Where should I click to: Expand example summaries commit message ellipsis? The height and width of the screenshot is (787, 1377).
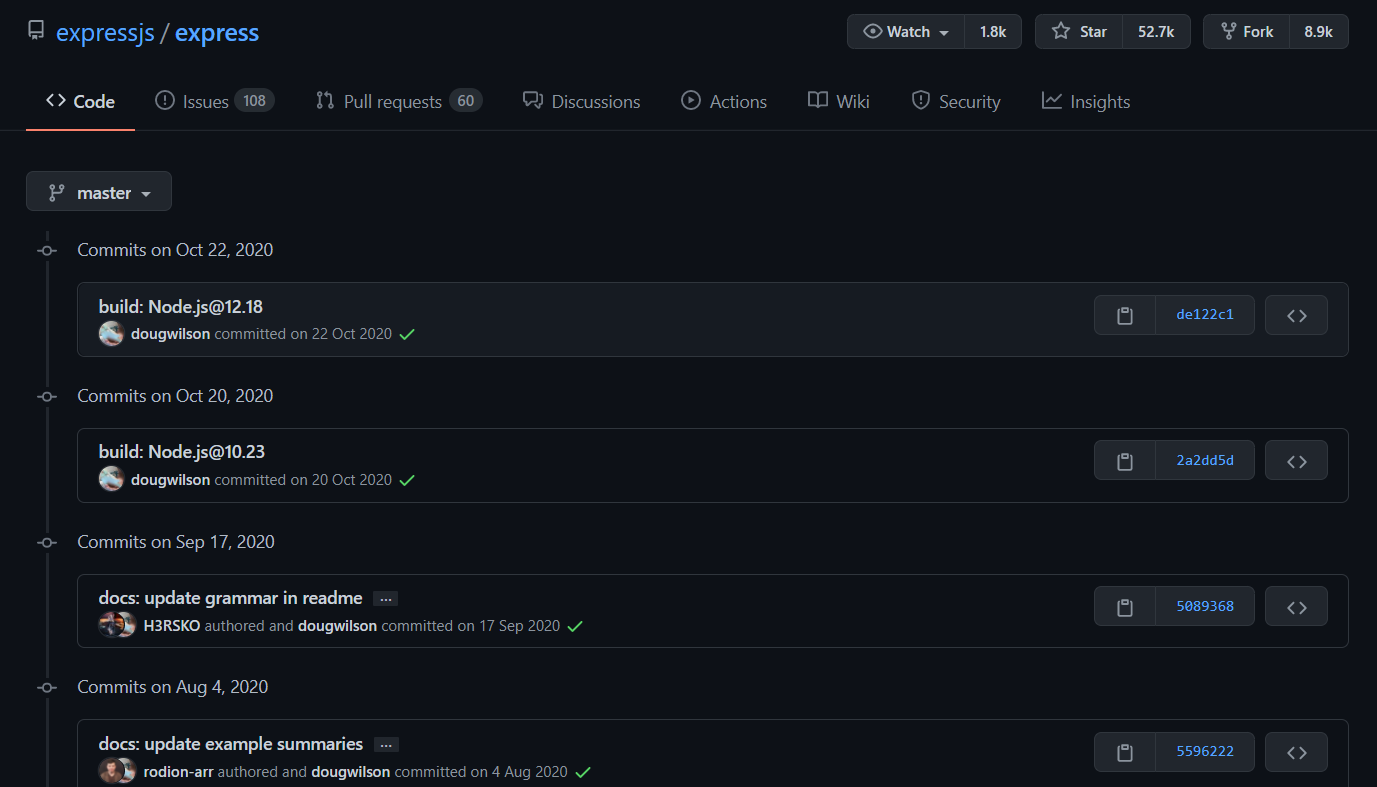[x=386, y=745]
